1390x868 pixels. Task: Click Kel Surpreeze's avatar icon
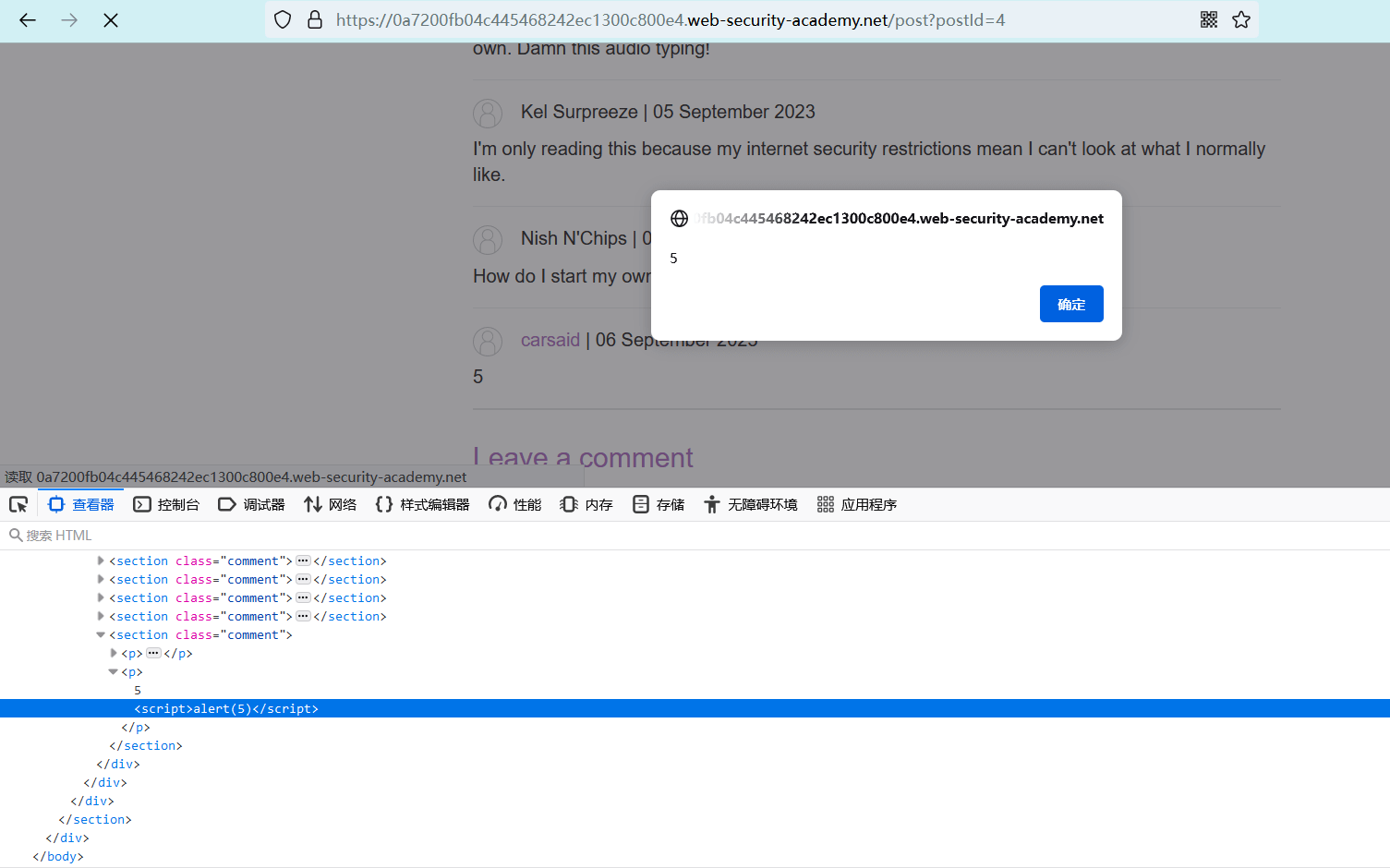[488, 114]
